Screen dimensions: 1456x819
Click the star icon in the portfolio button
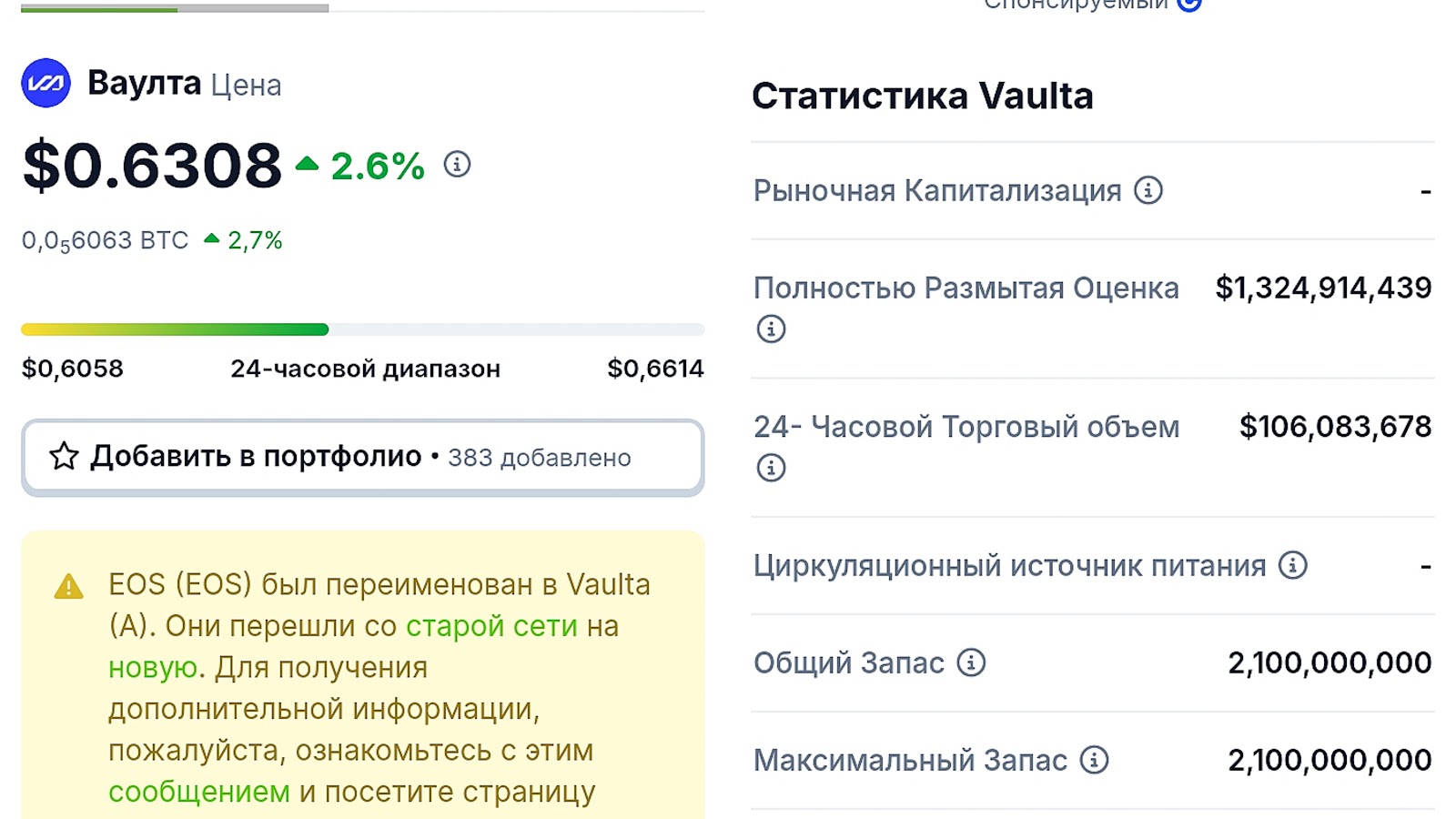coord(65,457)
